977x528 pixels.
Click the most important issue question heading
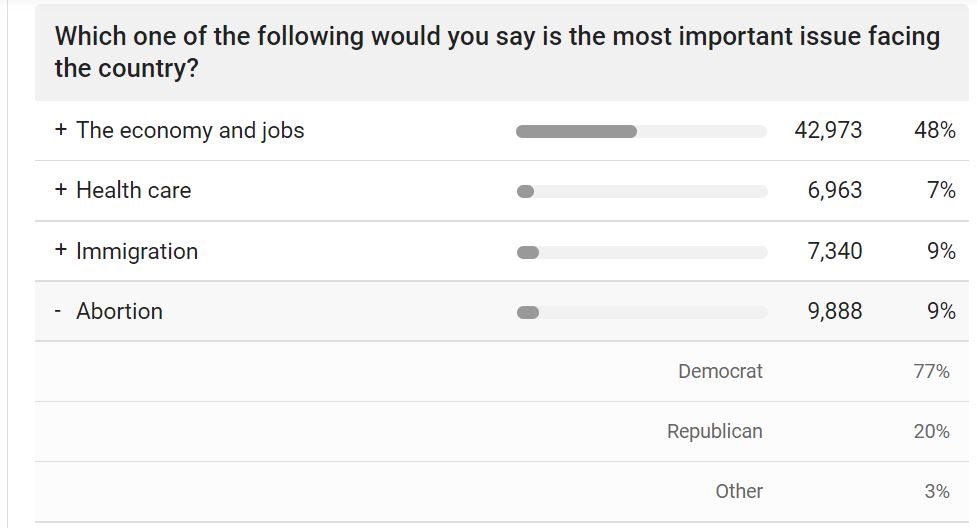[497, 52]
